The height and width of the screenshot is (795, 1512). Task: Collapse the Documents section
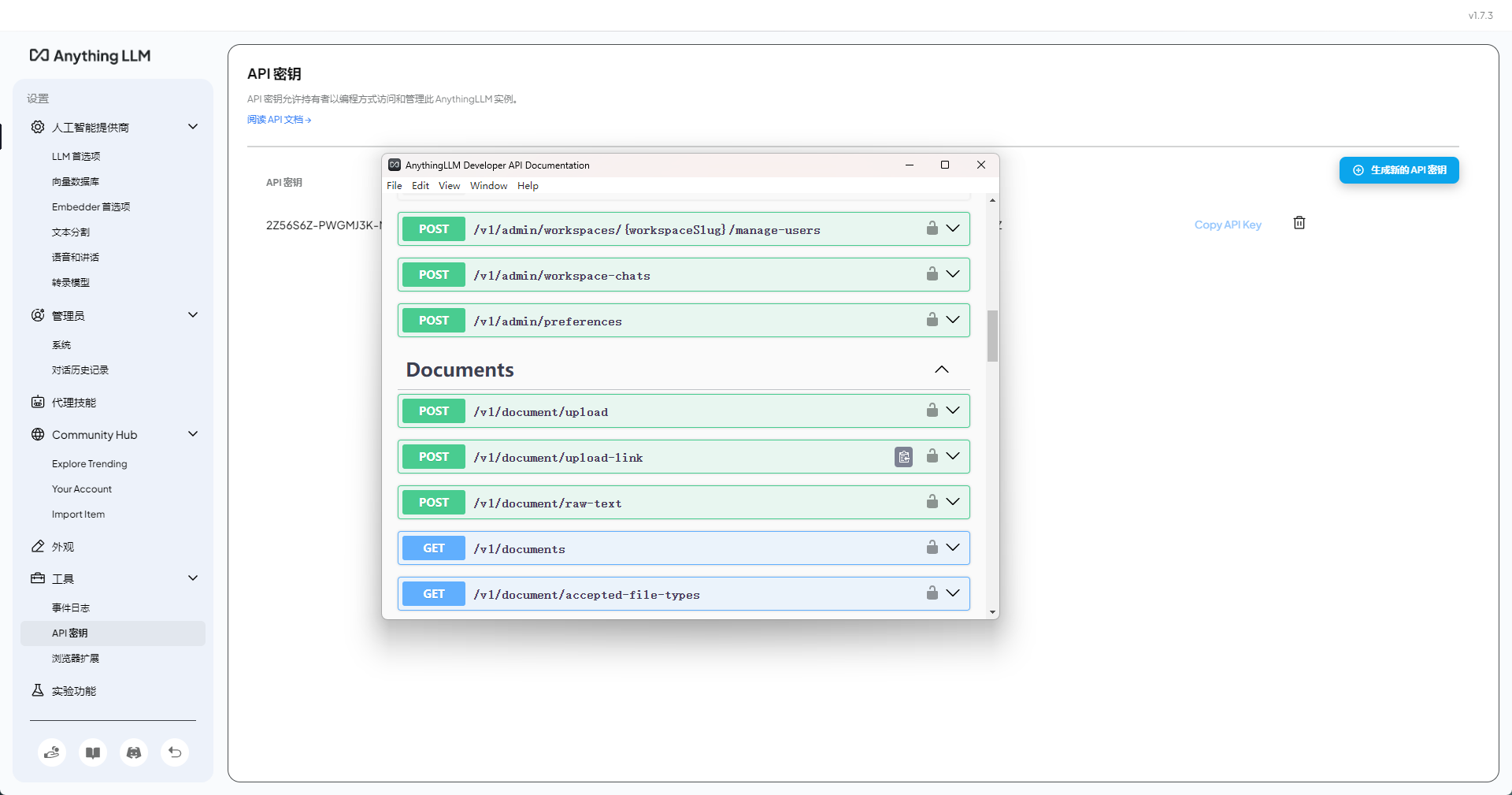click(x=941, y=370)
